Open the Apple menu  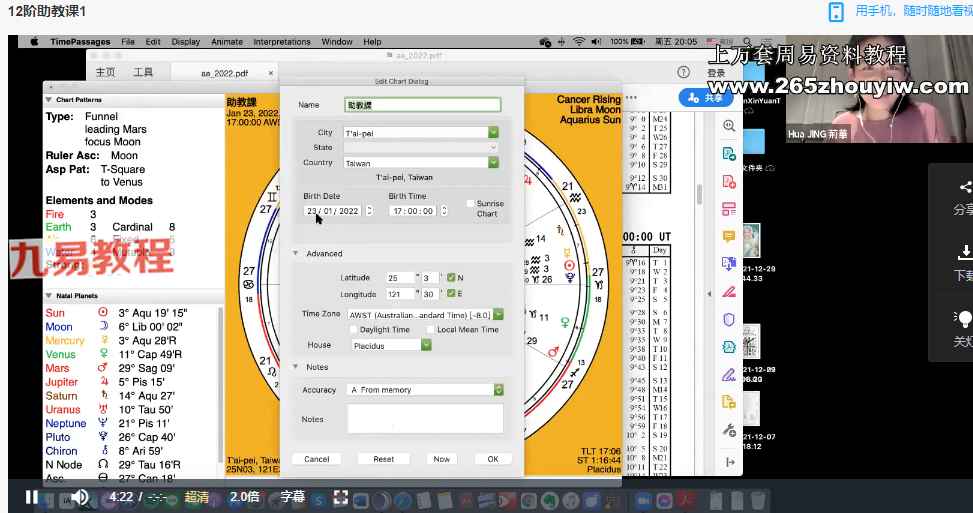point(34,42)
